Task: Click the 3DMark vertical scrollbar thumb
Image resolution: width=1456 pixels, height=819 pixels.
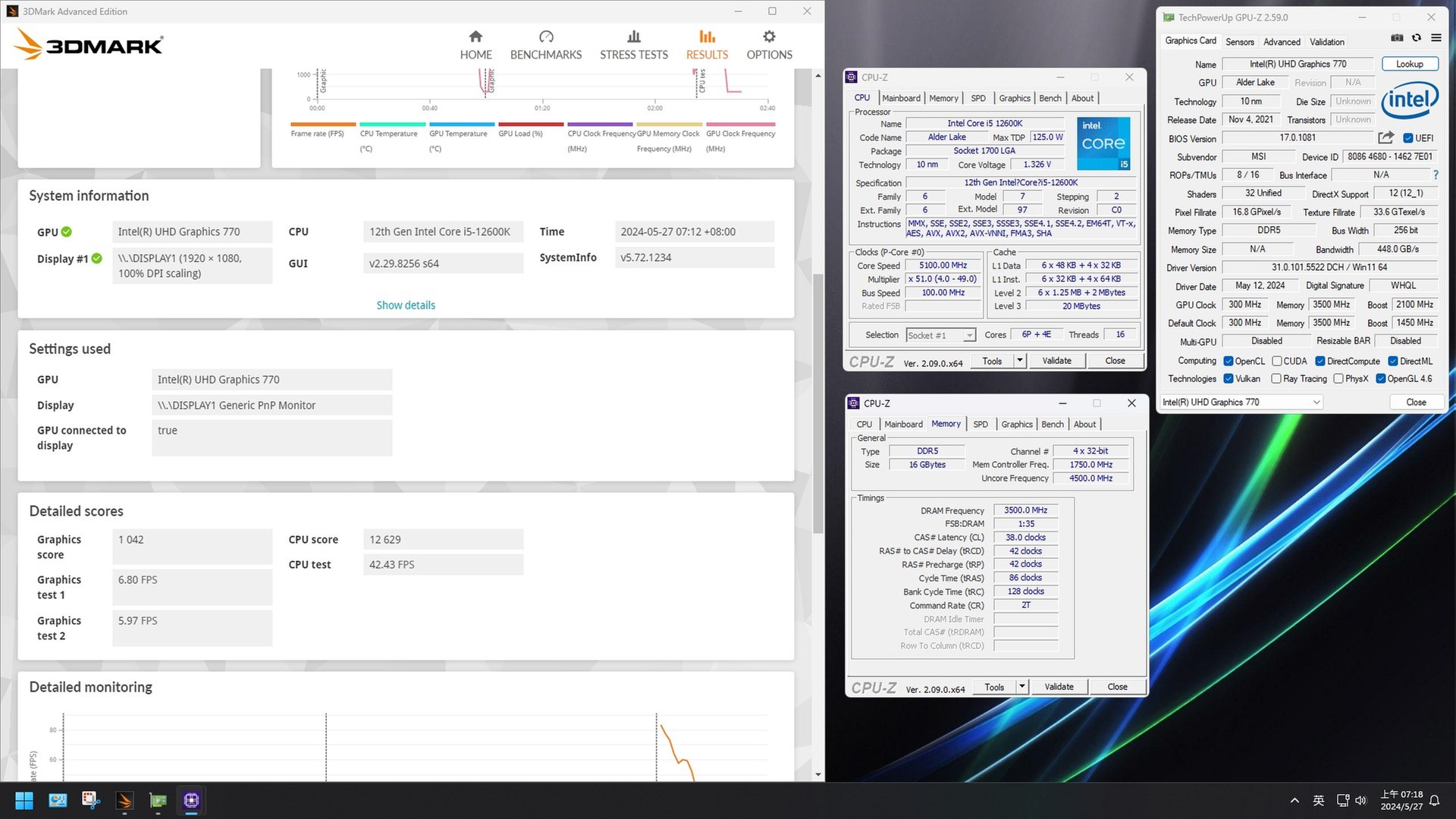Action: [817, 403]
